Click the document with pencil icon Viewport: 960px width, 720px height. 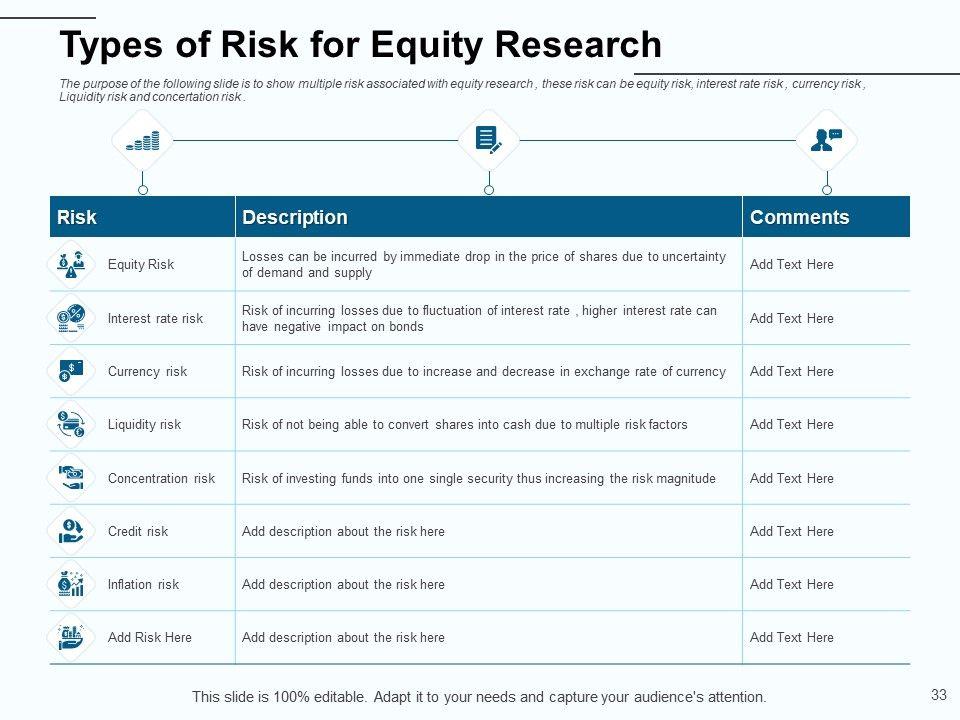click(x=488, y=140)
